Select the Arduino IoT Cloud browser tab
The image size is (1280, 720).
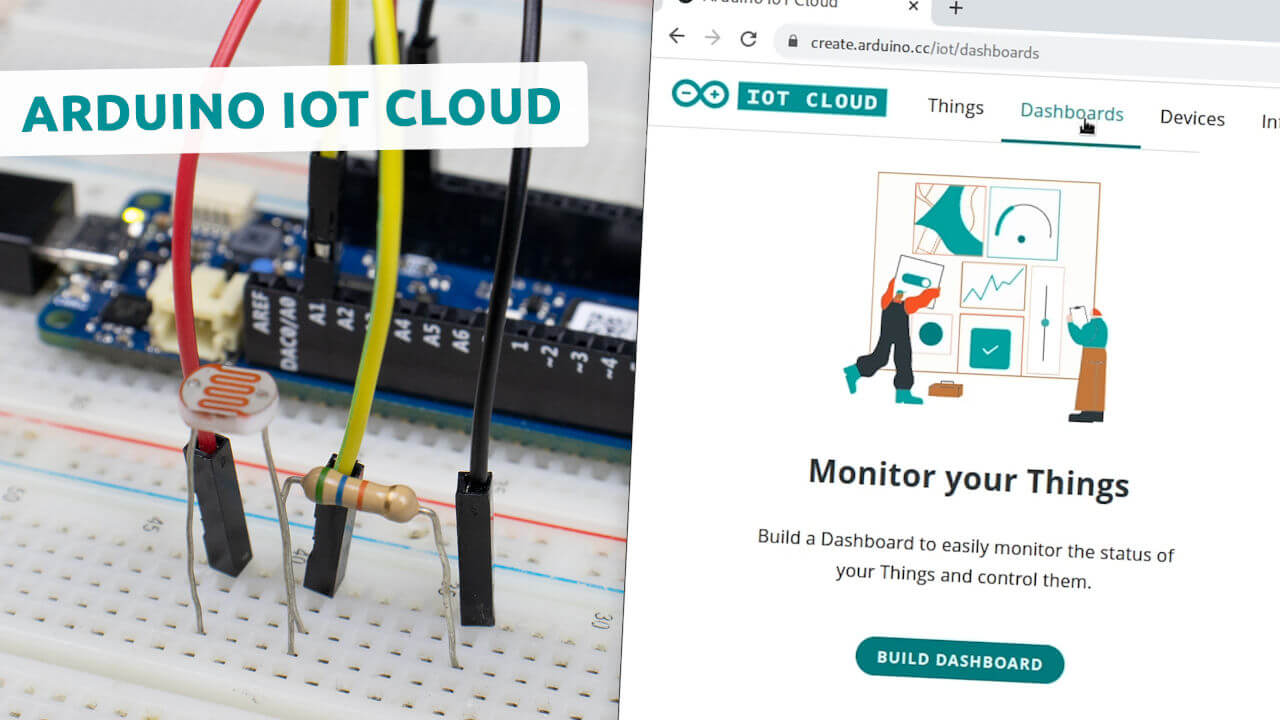[x=800, y=7]
